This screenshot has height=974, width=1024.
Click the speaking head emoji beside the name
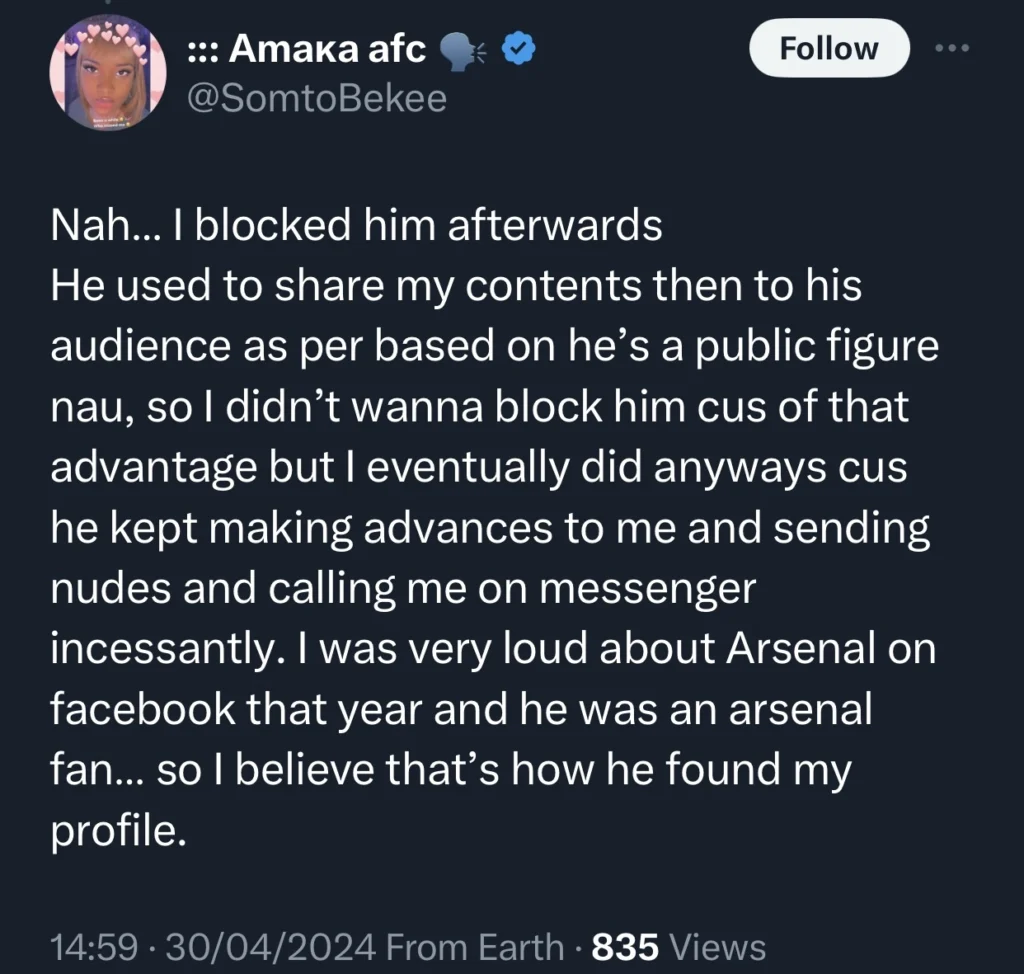coord(464,47)
